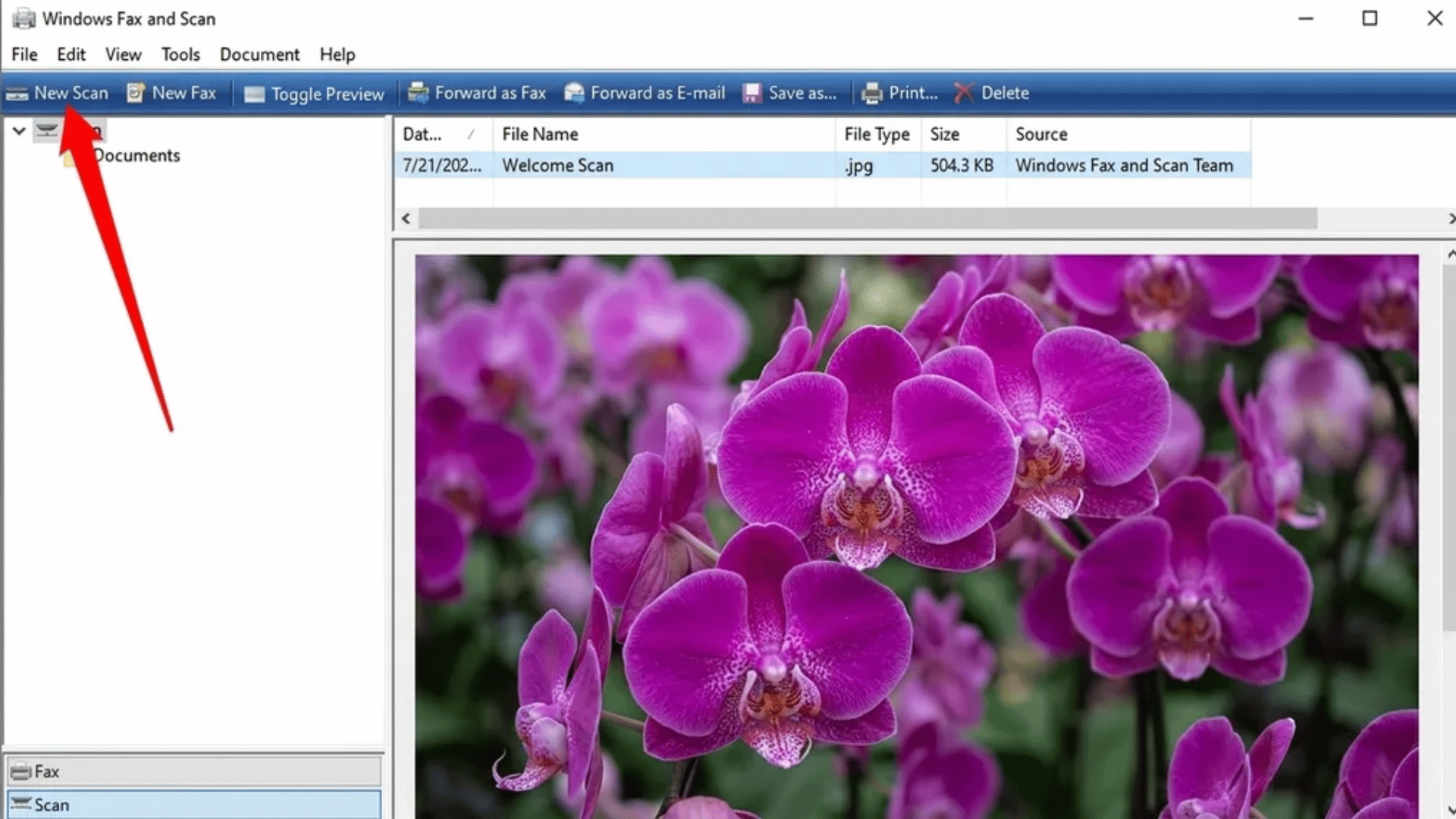The image size is (1456, 819).
Task: Click the Forward as Fax icon
Action: click(418, 93)
